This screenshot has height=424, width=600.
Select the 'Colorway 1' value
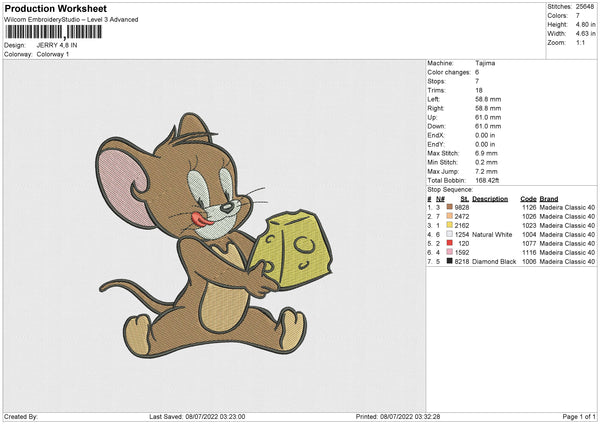pos(53,54)
